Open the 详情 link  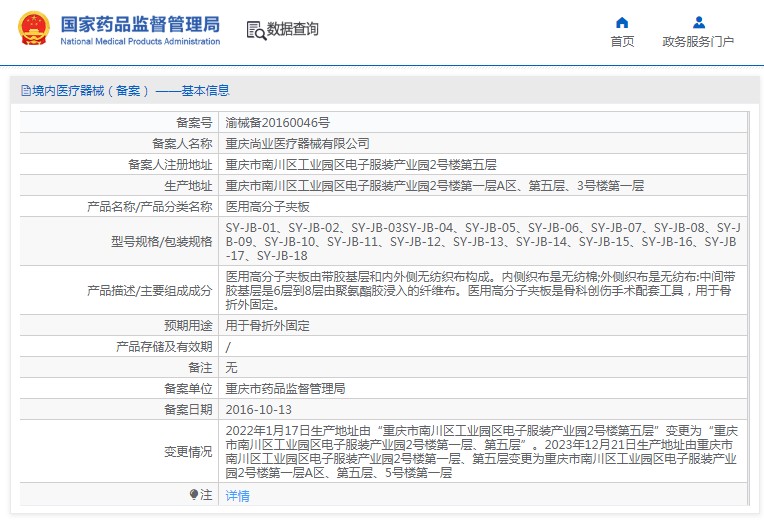click(x=238, y=496)
